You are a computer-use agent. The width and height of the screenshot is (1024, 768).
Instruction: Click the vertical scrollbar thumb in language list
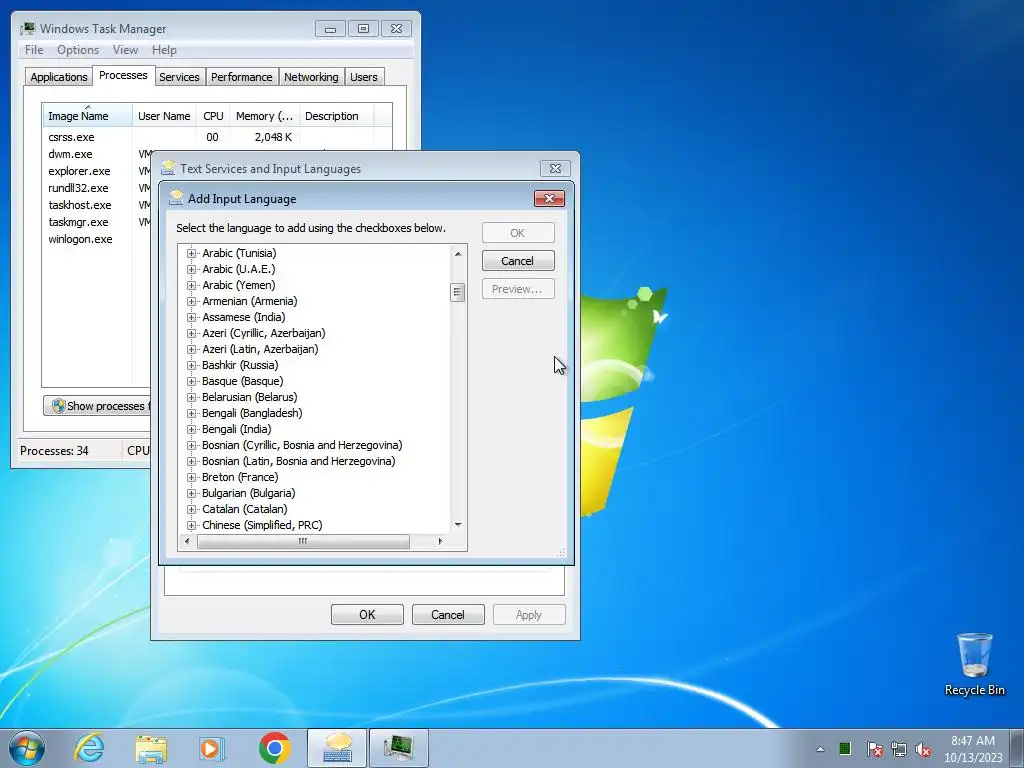coord(458,293)
